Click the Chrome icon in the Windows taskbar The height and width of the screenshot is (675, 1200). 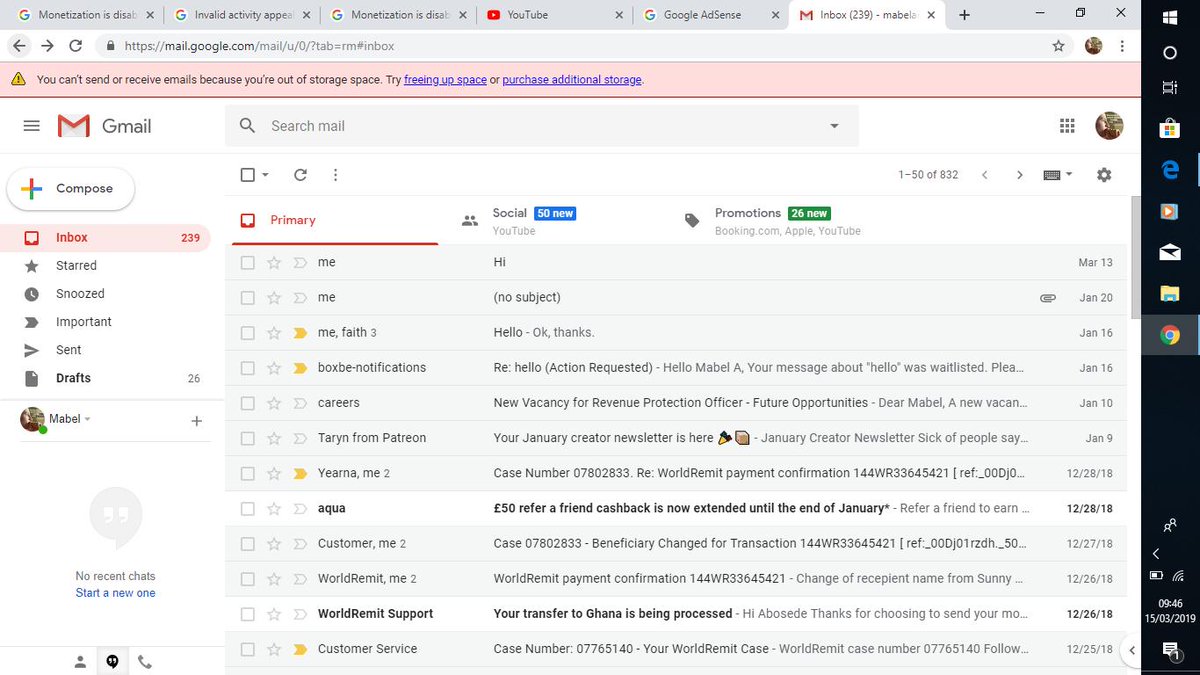point(1169,336)
